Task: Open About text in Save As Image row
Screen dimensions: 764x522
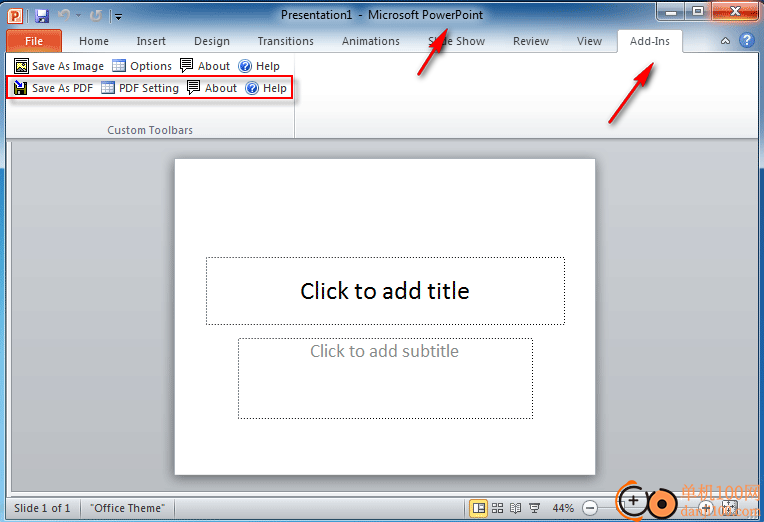Action: pyautogui.click(x=214, y=66)
